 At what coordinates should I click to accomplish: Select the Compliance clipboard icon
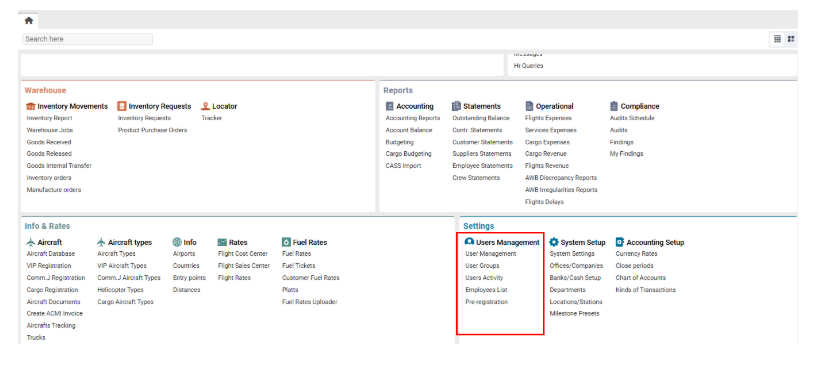click(614, 106)
